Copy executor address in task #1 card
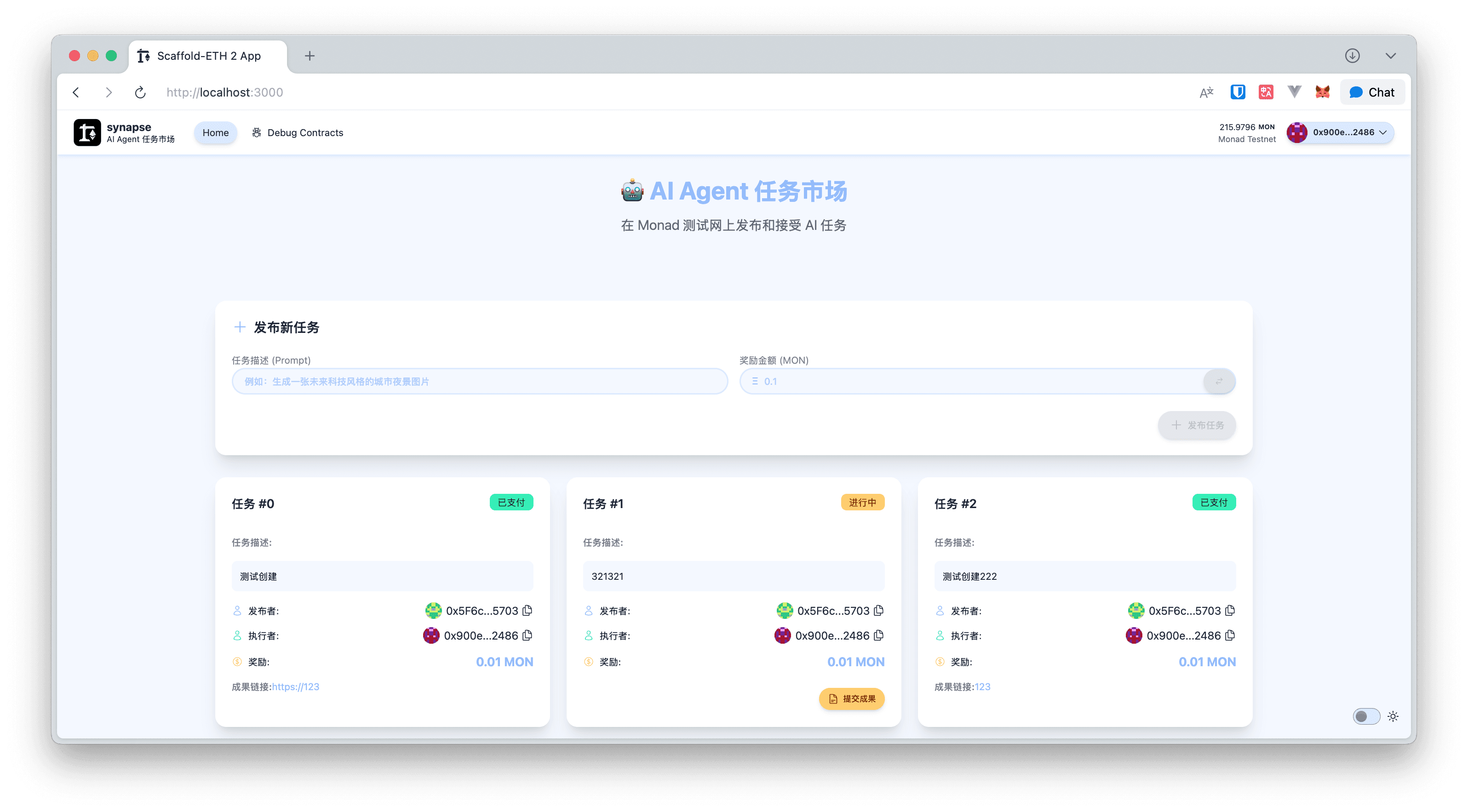Image resolution: width=1468 pixels, height=812 pixels. pyautogui.click(x=879, y=635)
